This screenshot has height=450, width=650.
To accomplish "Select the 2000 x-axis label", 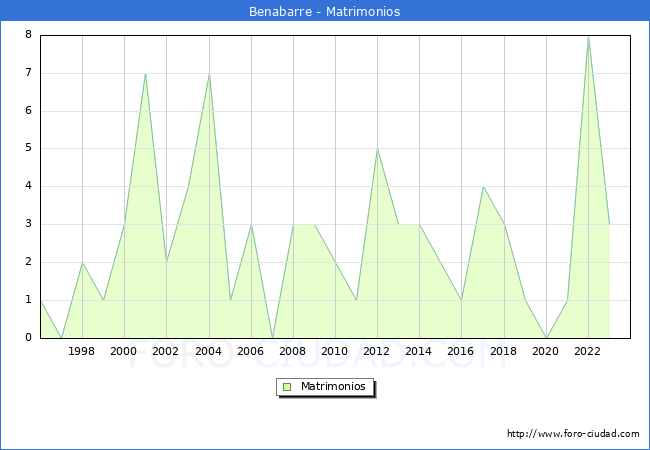I will [124, 351].
